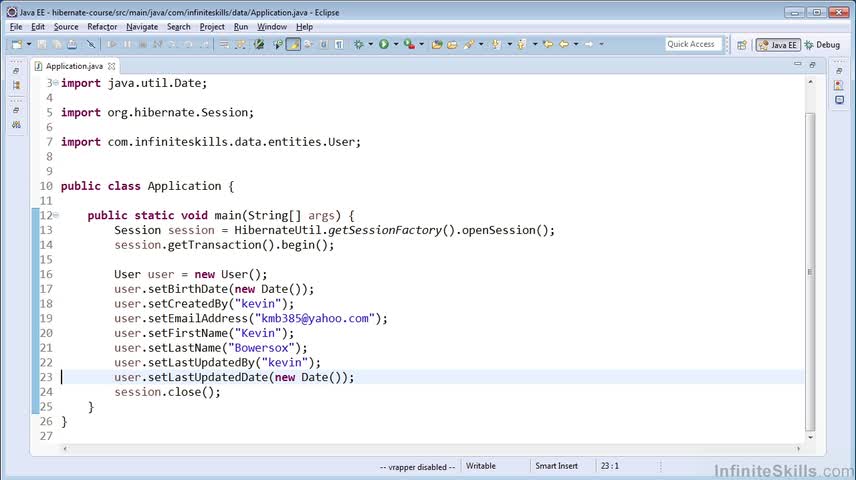
Task: Click the vertical scrollbar down arrow
Action: [810, 437]
